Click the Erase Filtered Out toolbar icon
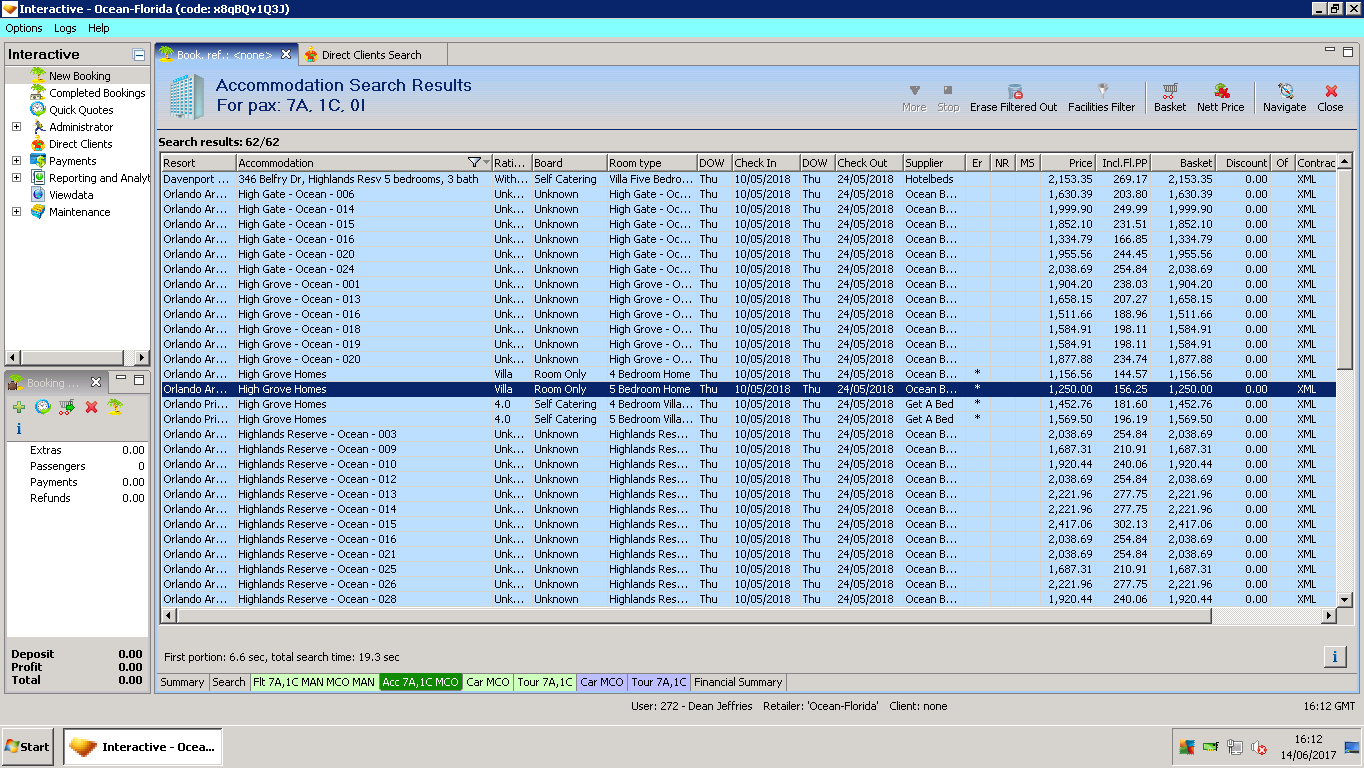 click(x=1014, y=92)
